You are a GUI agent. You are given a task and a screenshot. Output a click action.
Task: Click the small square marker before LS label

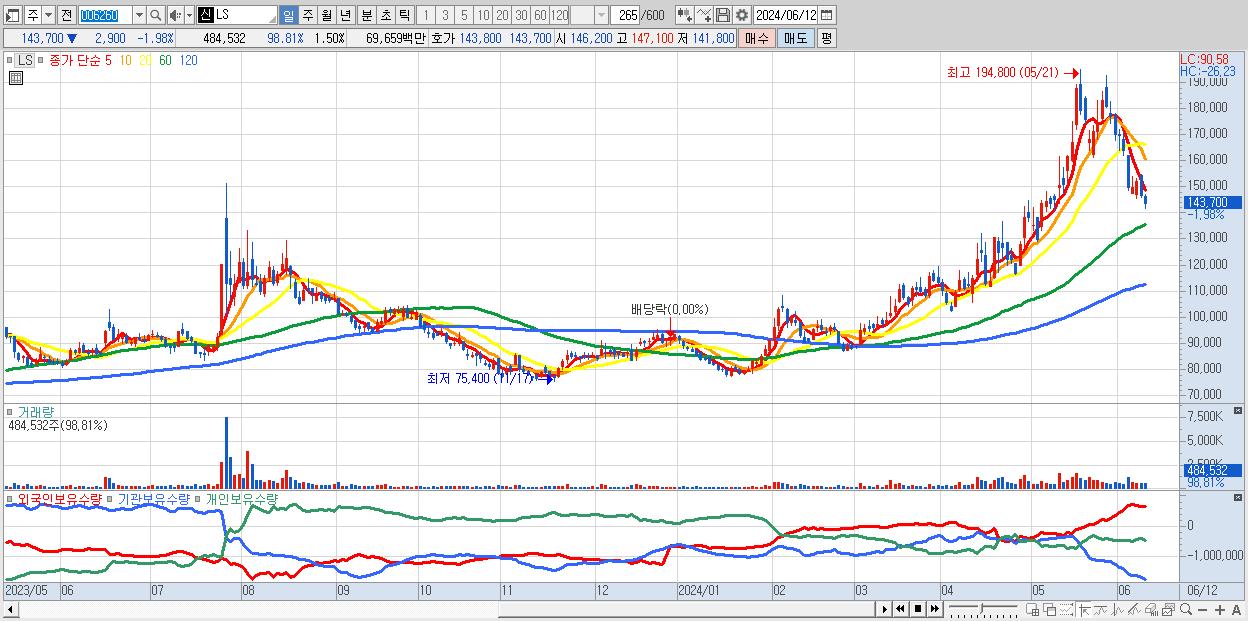[10, 61]
